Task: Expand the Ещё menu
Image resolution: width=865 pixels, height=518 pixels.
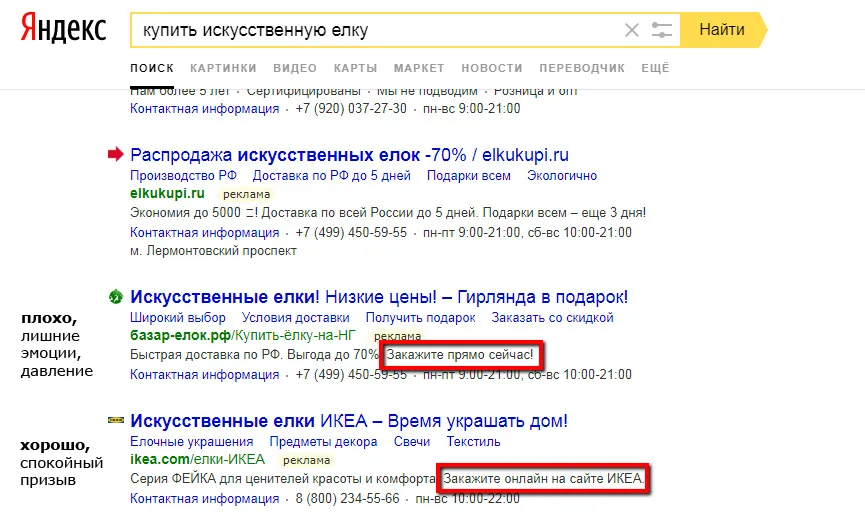Action: point(655,68)
